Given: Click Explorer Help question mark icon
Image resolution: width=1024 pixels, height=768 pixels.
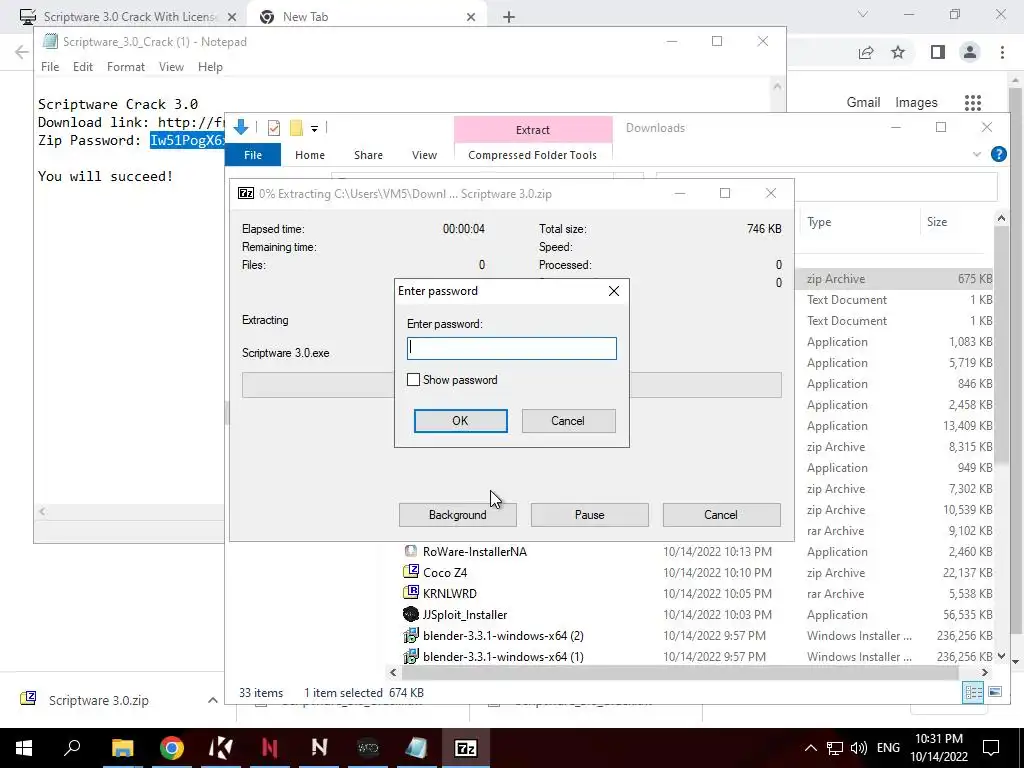Looking at the screenshot, I should click(998, 154).
